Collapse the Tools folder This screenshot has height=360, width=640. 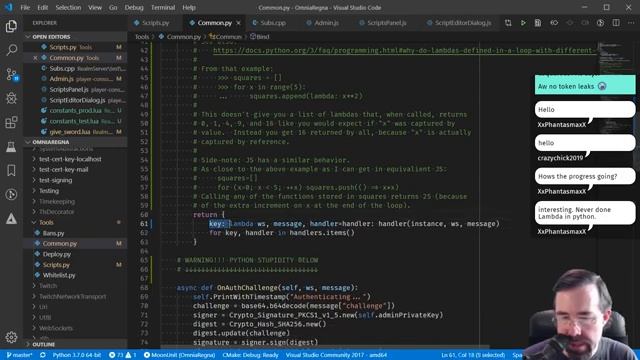tap(76, 222)
